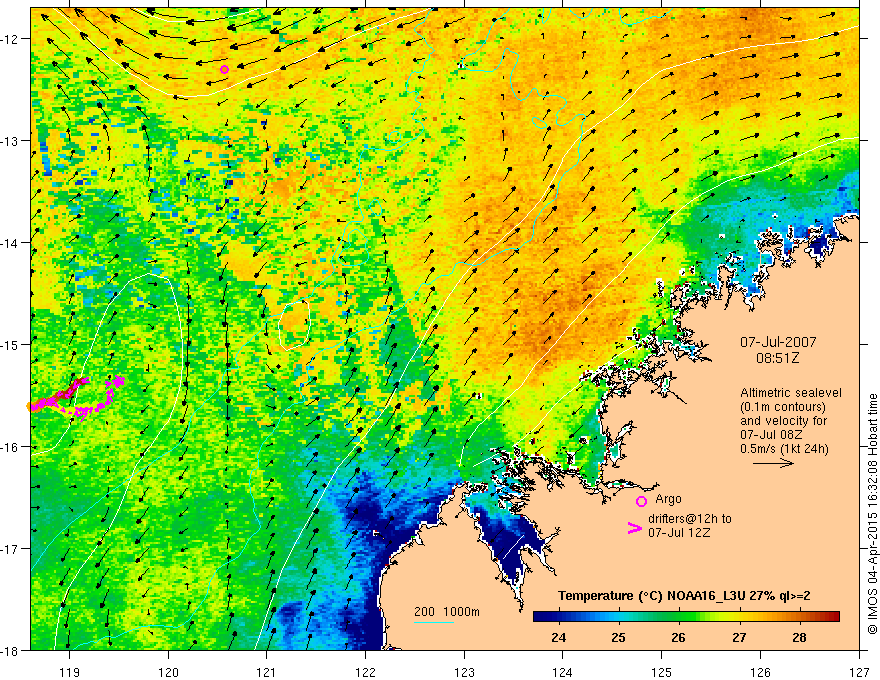Click the latitude axis label -16
Screen dimensions: 880x680
pos(11,447)
